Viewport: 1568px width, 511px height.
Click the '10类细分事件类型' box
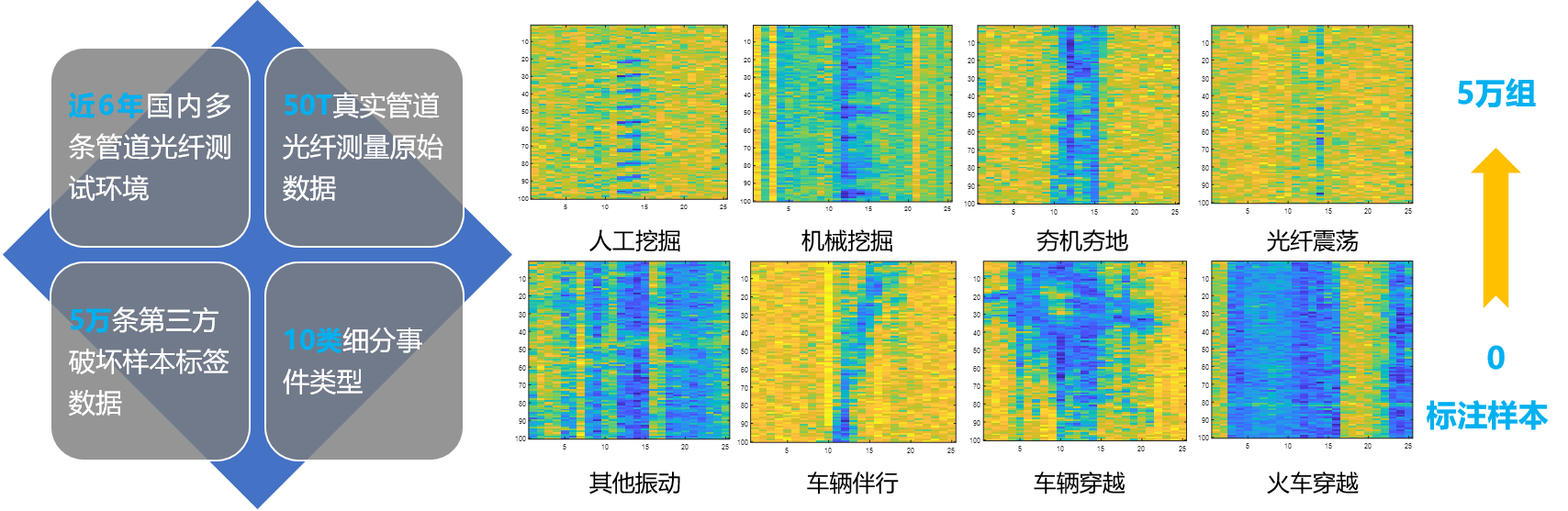click(x=364, y=361)
